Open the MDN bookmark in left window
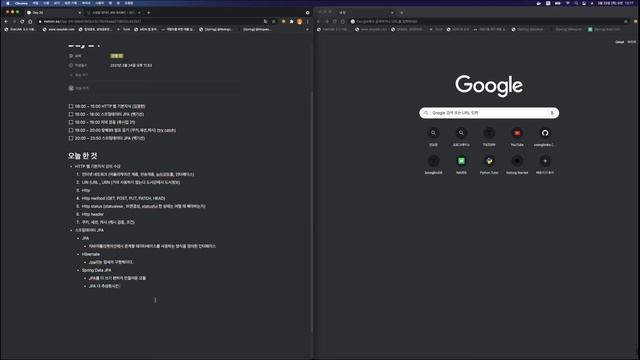The height and width of the screenshot is (360, 640). pyautogui.click(x=145, y=29)
